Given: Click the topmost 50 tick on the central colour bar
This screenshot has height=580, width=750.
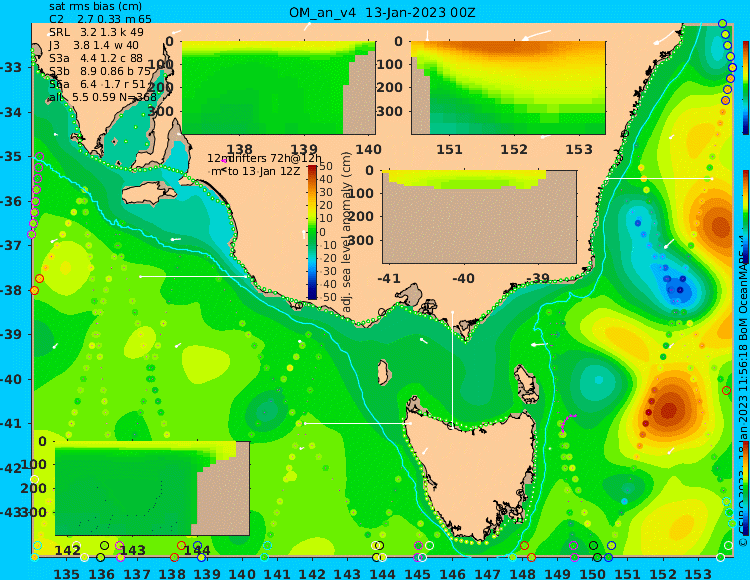Looking at the screenshot, I should point(326,166).
